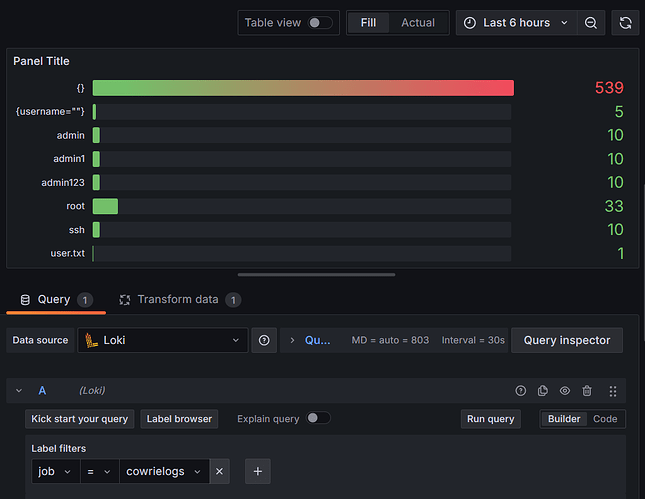Delete query A with the trash icon
This screenshot has width=645, height=499.
pos(587,391)
